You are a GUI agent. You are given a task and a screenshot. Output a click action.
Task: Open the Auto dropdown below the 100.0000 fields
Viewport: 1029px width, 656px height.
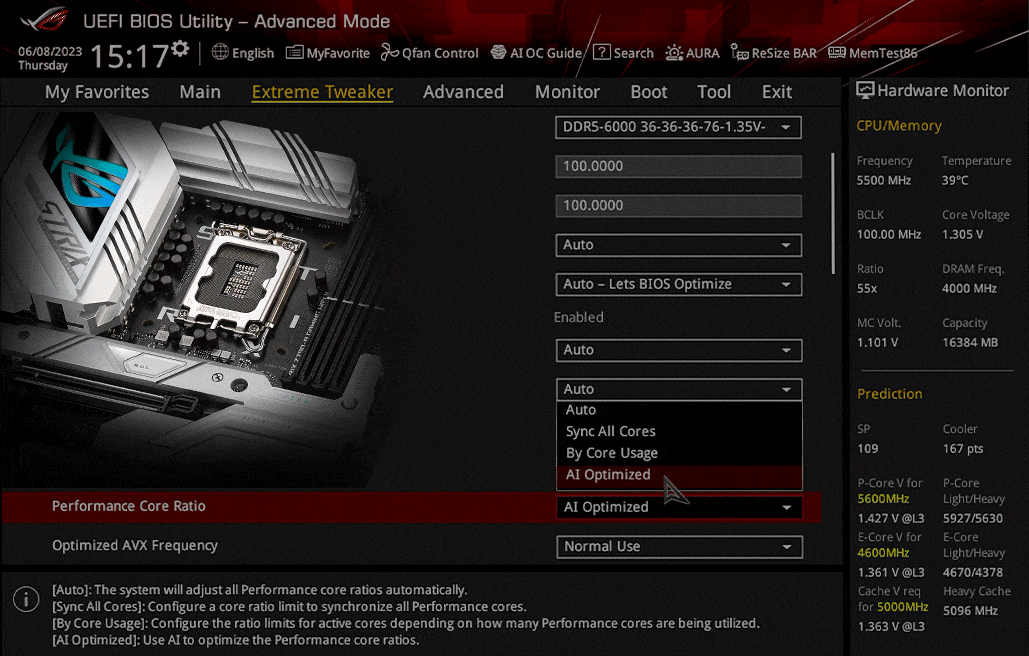pyautogui.click(x=679, y=245)
